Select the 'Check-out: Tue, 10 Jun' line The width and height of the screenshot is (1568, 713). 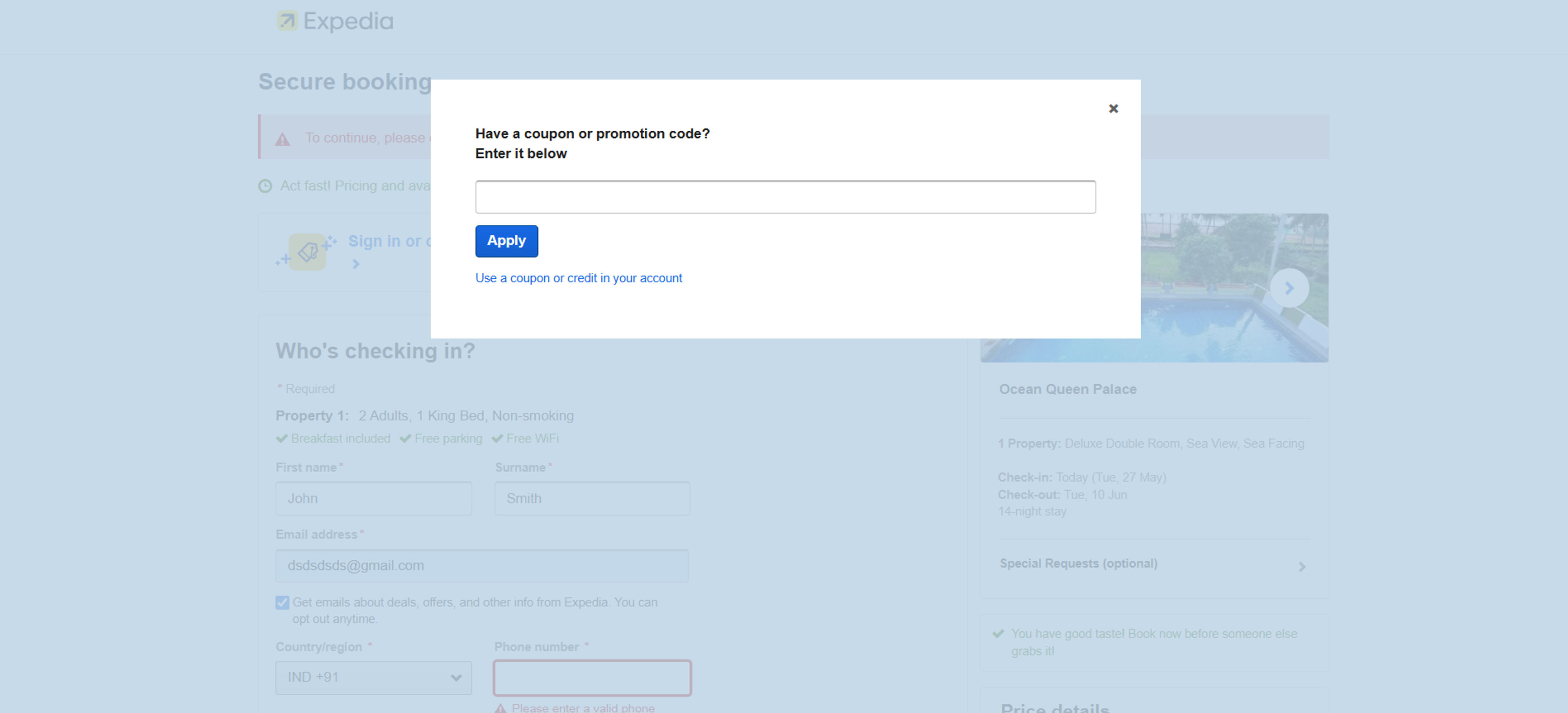coord(1063,495)
